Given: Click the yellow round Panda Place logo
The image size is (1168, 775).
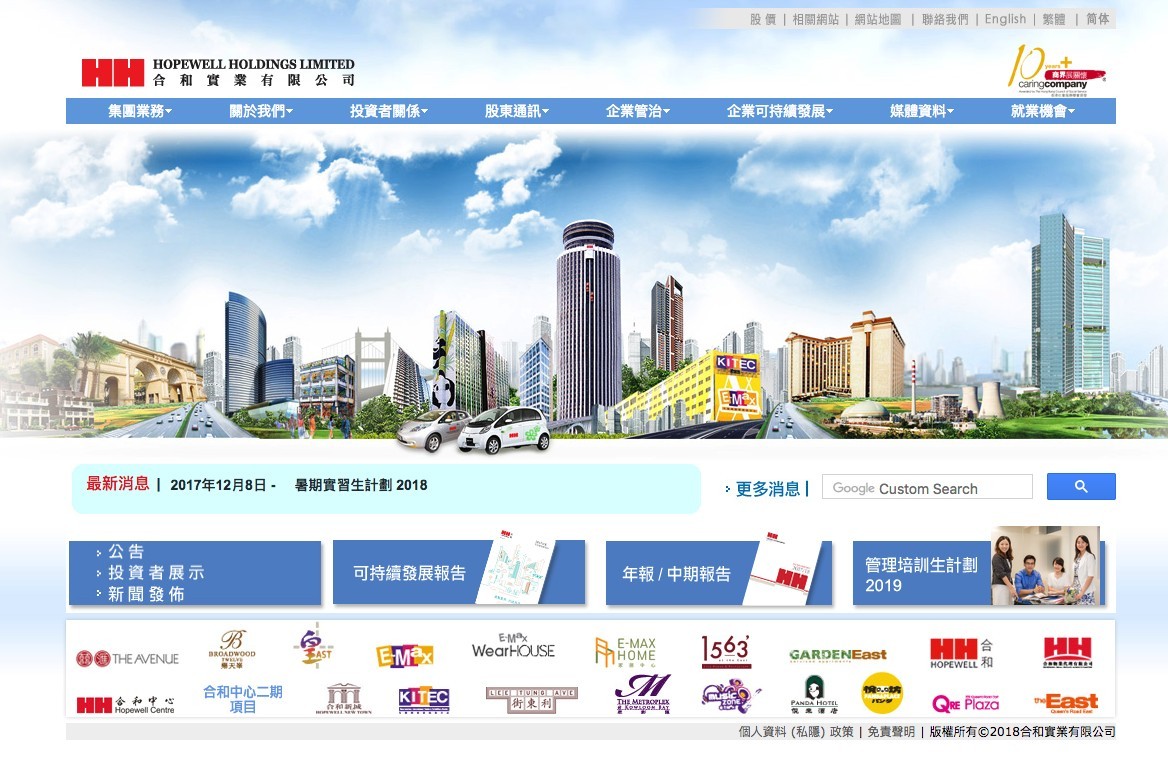Looking at the screenshot, I should click(882, 693).
